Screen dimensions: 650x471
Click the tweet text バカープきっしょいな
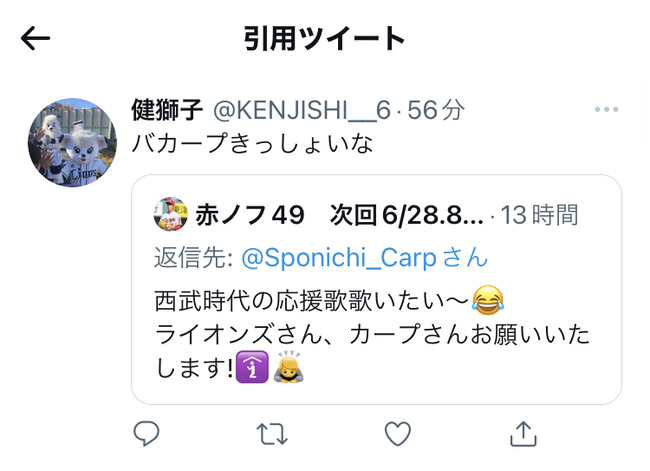coord(252,143)
